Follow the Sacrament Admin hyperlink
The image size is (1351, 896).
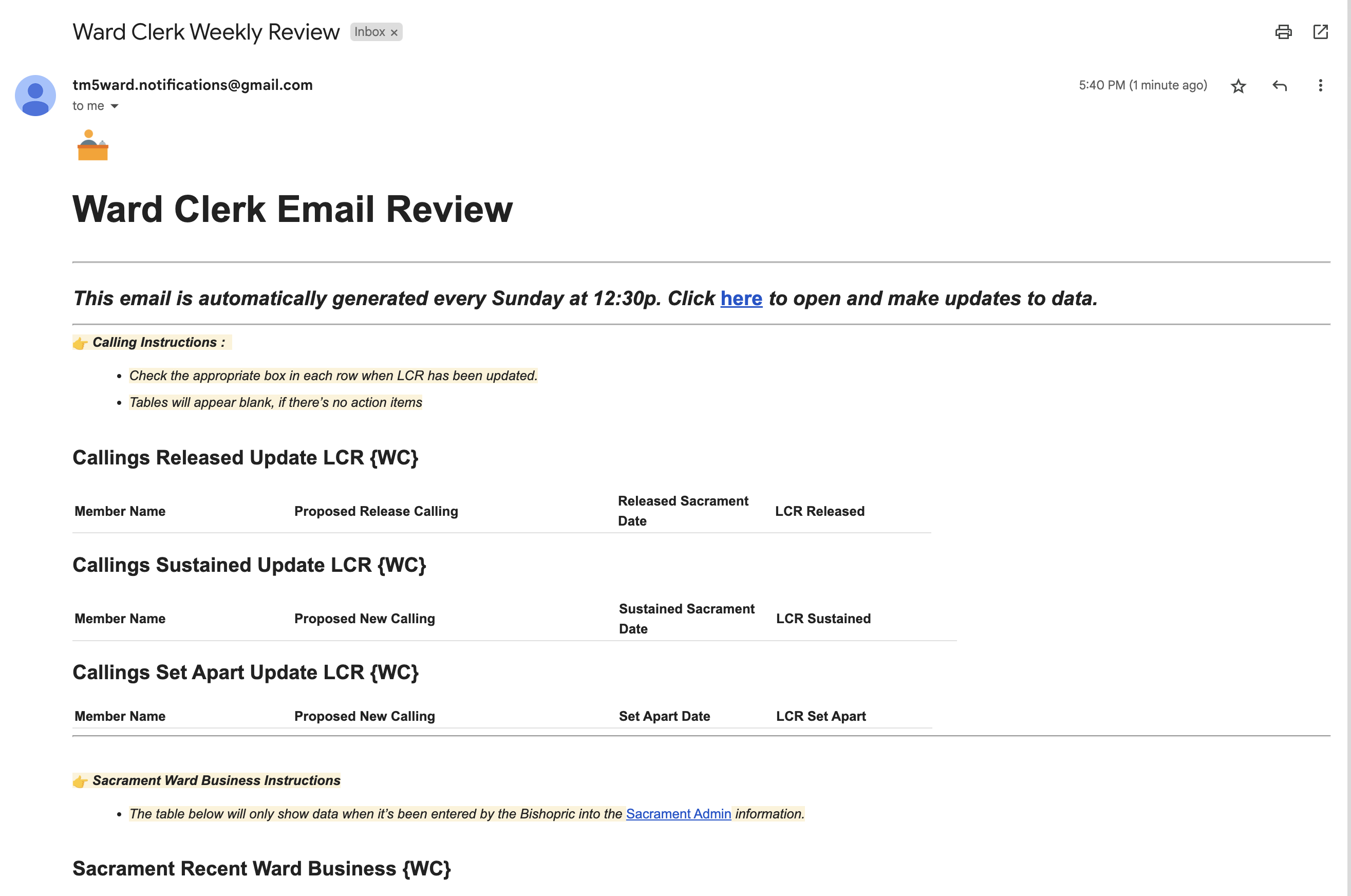(x=678, y=814)
